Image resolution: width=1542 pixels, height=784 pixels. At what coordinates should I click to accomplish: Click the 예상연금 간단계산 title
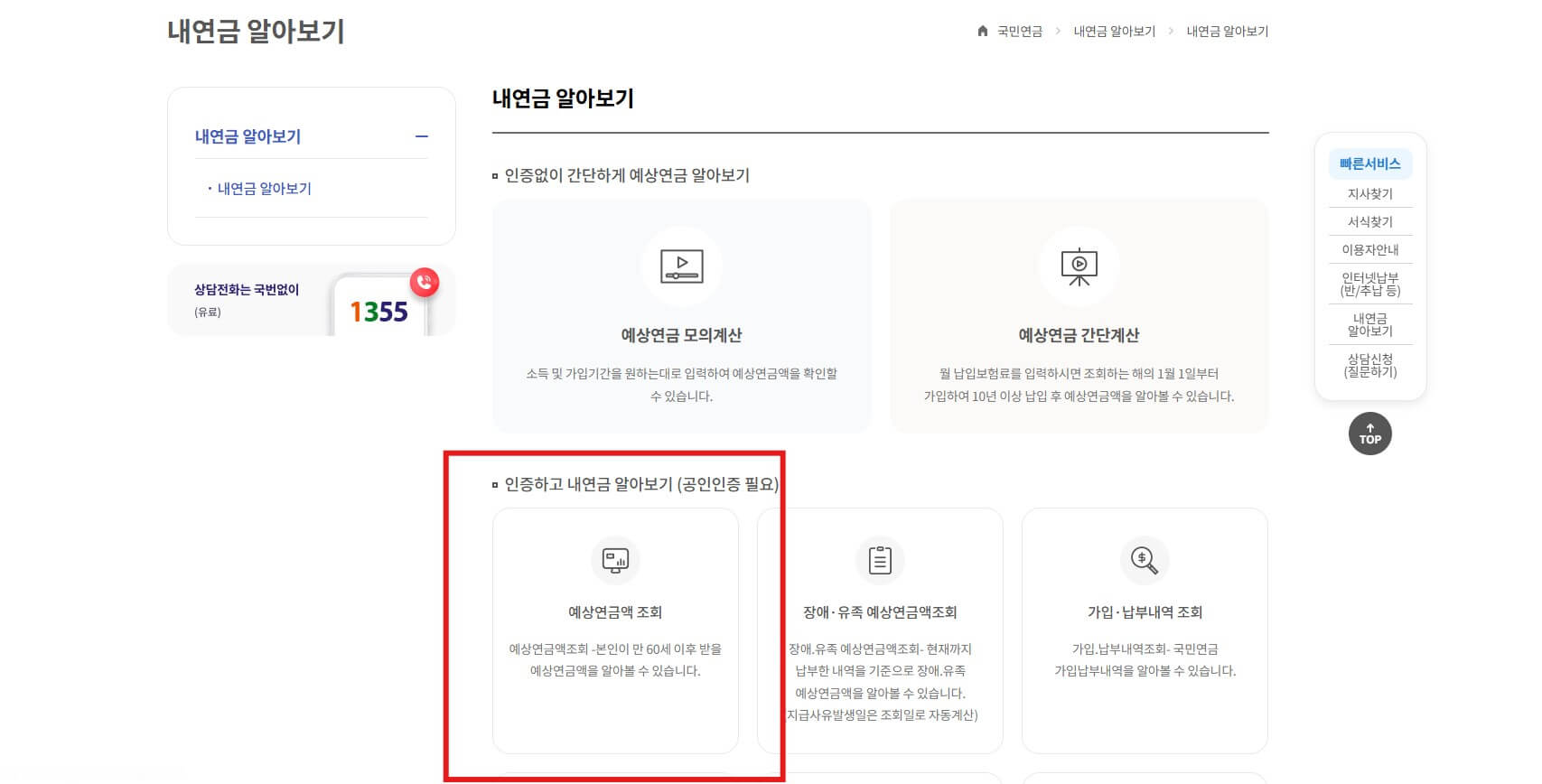point(1079,335)
